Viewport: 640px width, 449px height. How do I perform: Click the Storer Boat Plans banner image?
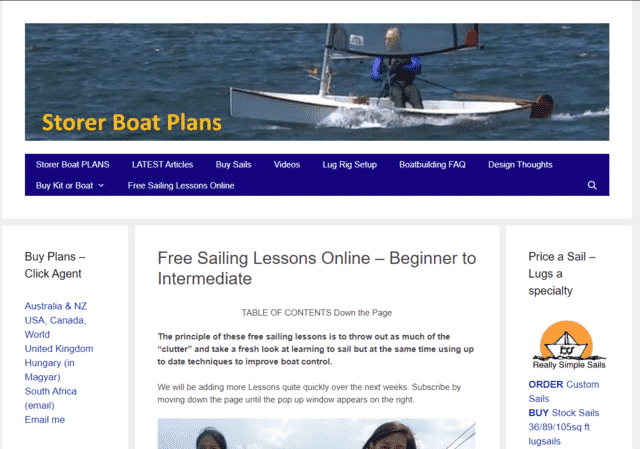tap(317, 82)
